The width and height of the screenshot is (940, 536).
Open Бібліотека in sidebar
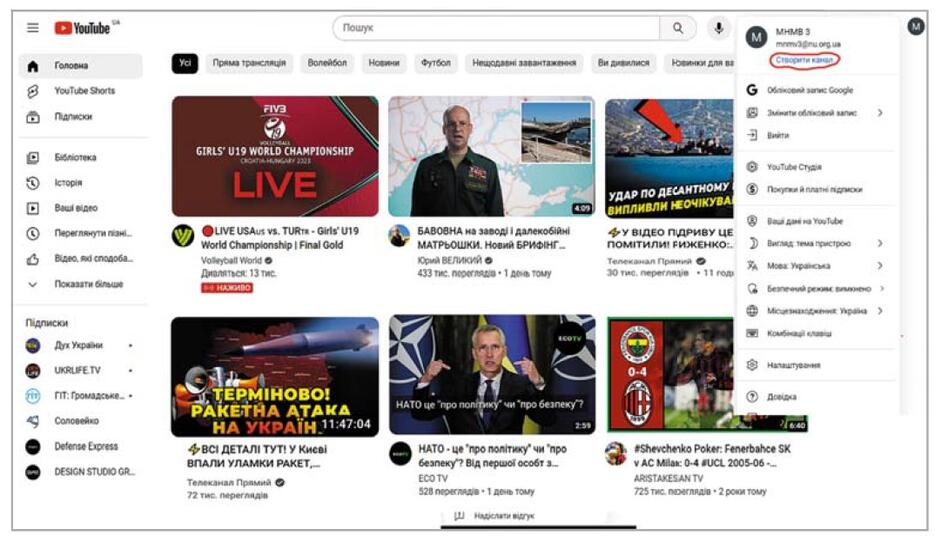click(81, 157)
